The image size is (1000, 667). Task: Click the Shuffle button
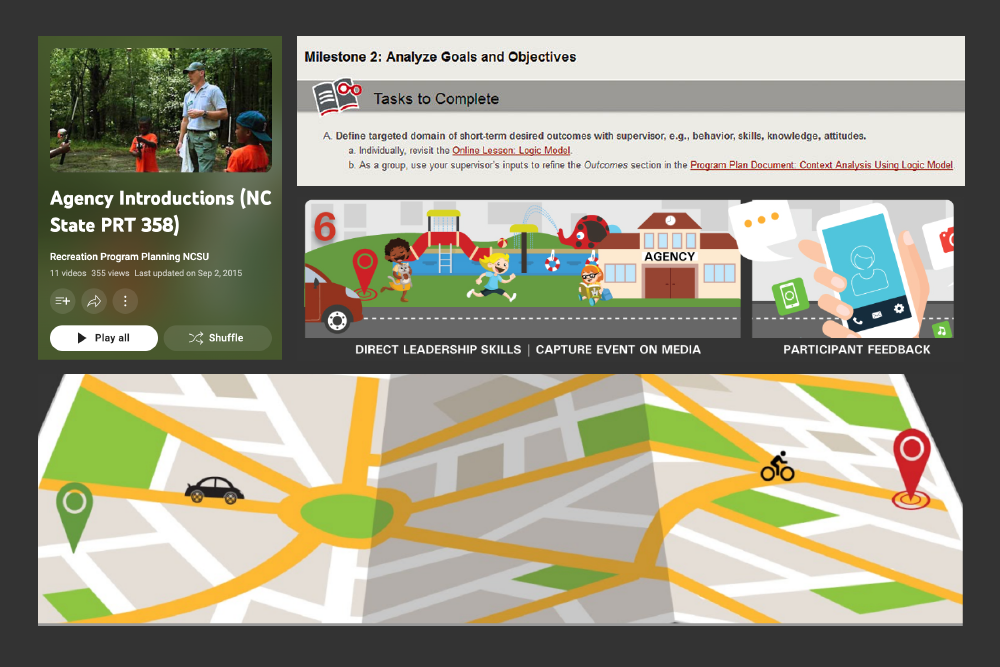(217, 338)
